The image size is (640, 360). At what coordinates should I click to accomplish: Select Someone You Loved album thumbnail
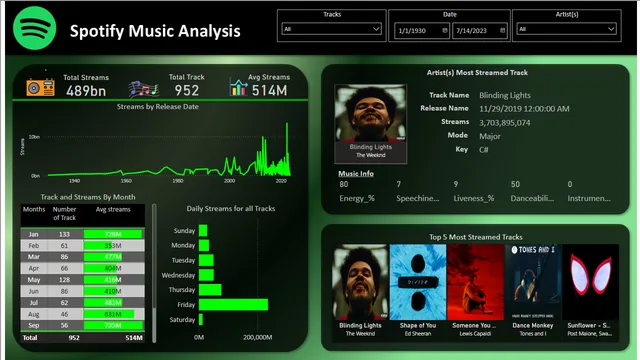(476, 282)
